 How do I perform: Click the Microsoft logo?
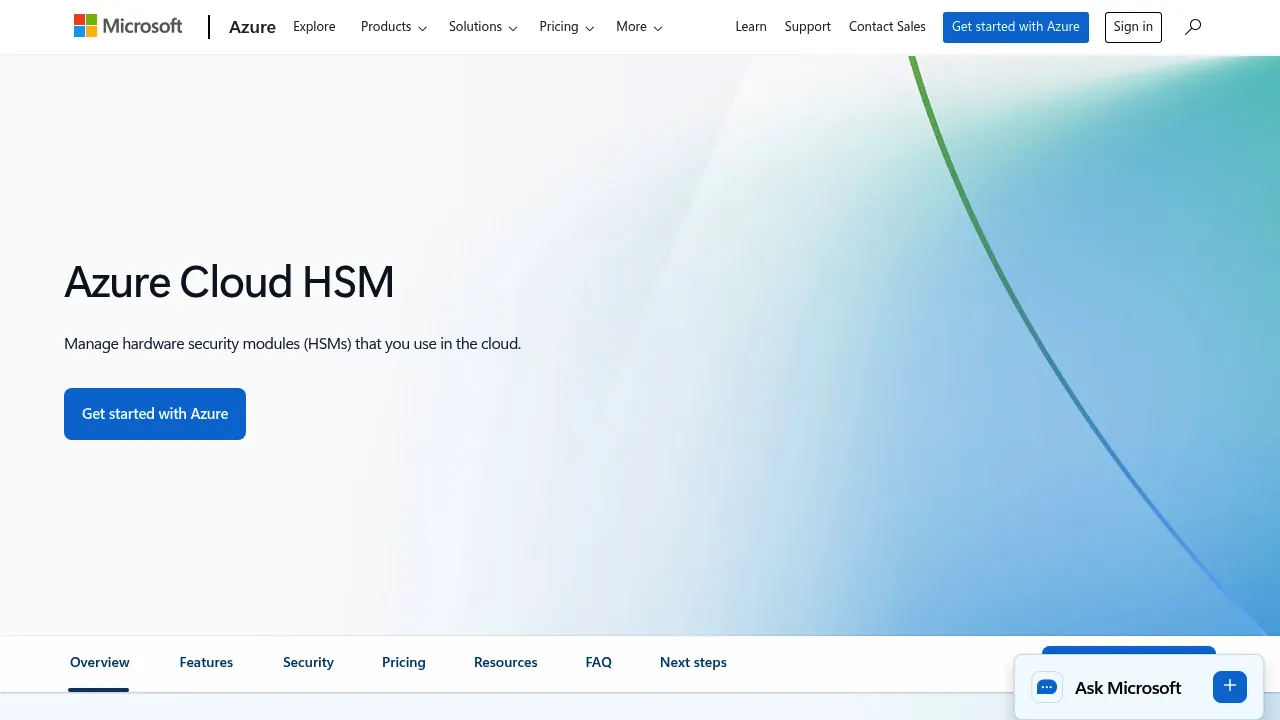pos(128,26)
